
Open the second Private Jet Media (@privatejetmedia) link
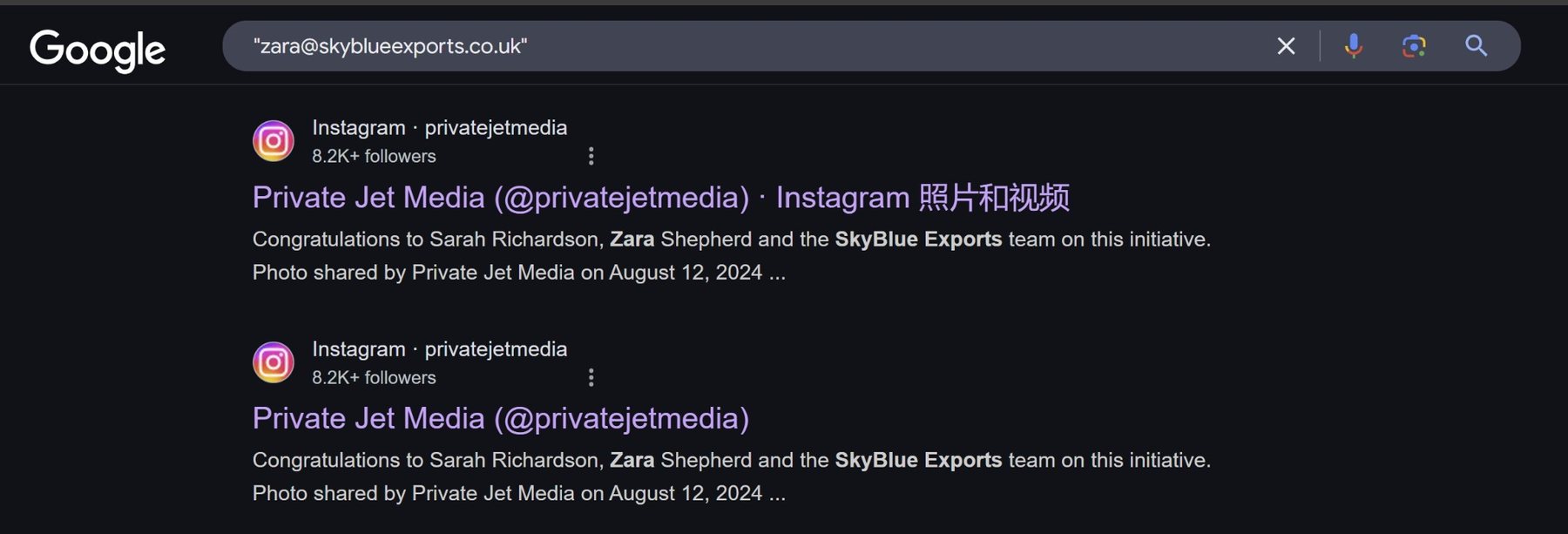(x=501, y=419)
